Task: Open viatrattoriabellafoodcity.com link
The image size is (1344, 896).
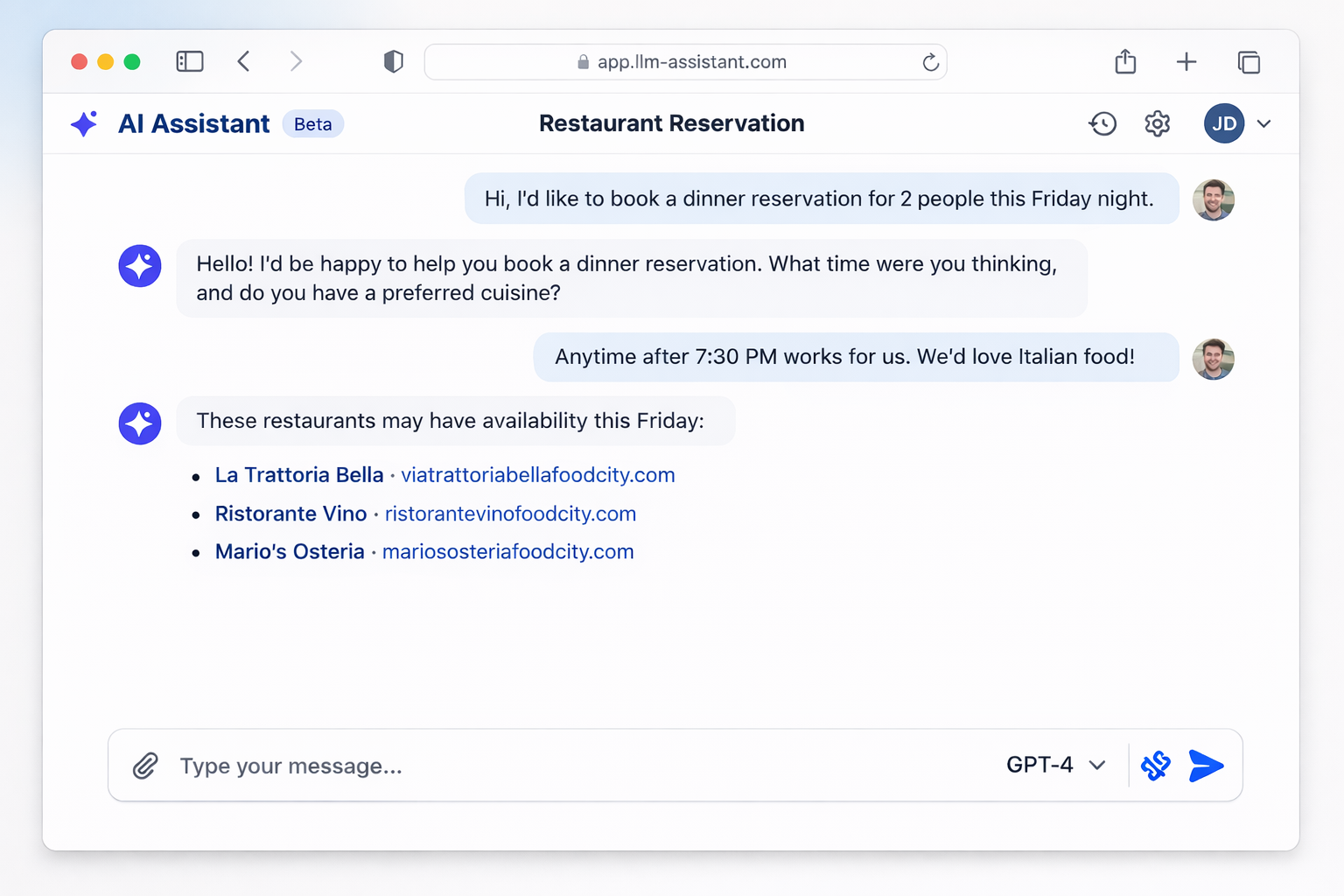Action: point(537,475)
